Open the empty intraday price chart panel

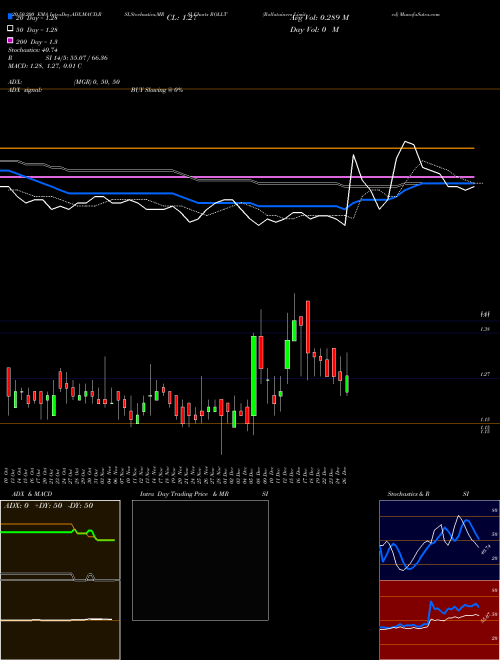[x=200, y=560]
